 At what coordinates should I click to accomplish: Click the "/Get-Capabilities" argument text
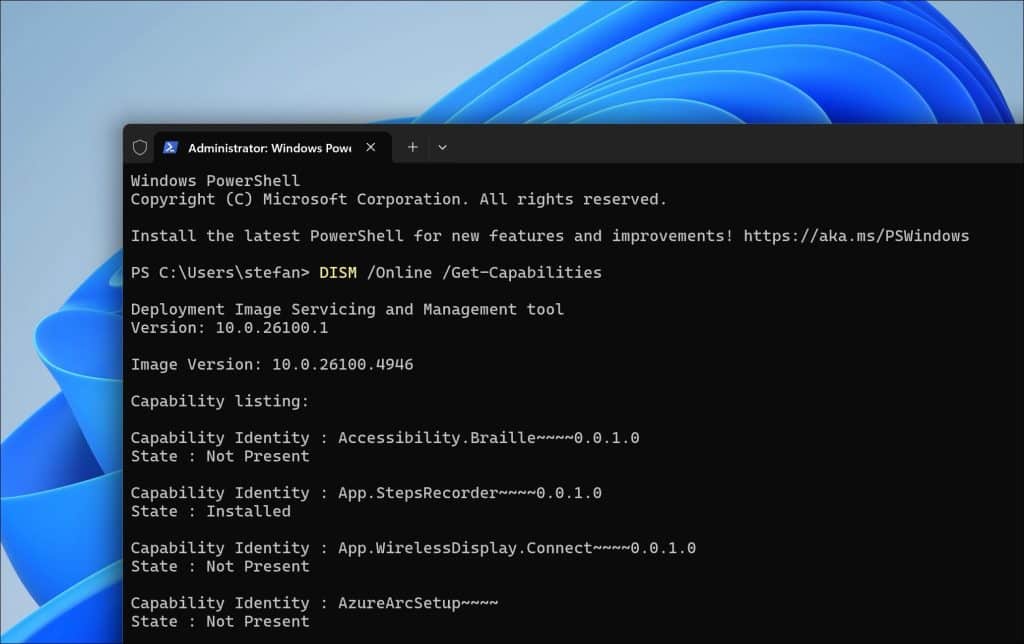coord(522,272)
